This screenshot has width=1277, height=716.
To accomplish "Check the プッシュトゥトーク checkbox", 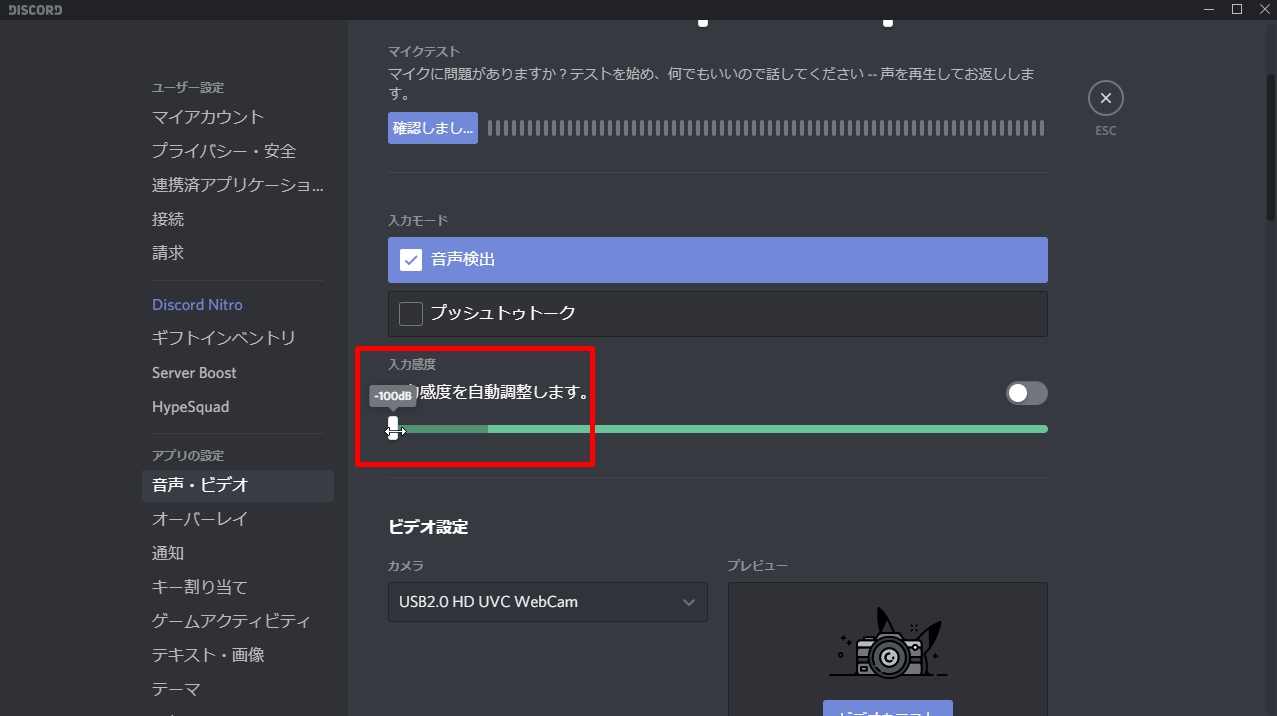I will click(x=410, y=314).
